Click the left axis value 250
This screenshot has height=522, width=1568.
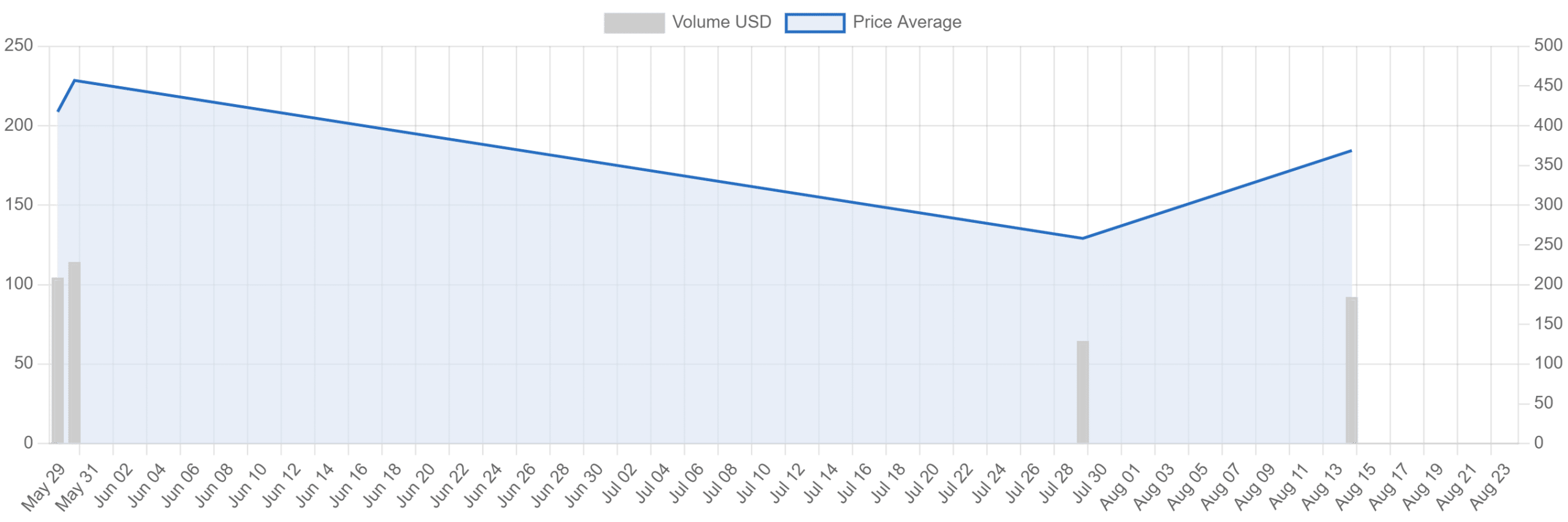coord(19,45)
